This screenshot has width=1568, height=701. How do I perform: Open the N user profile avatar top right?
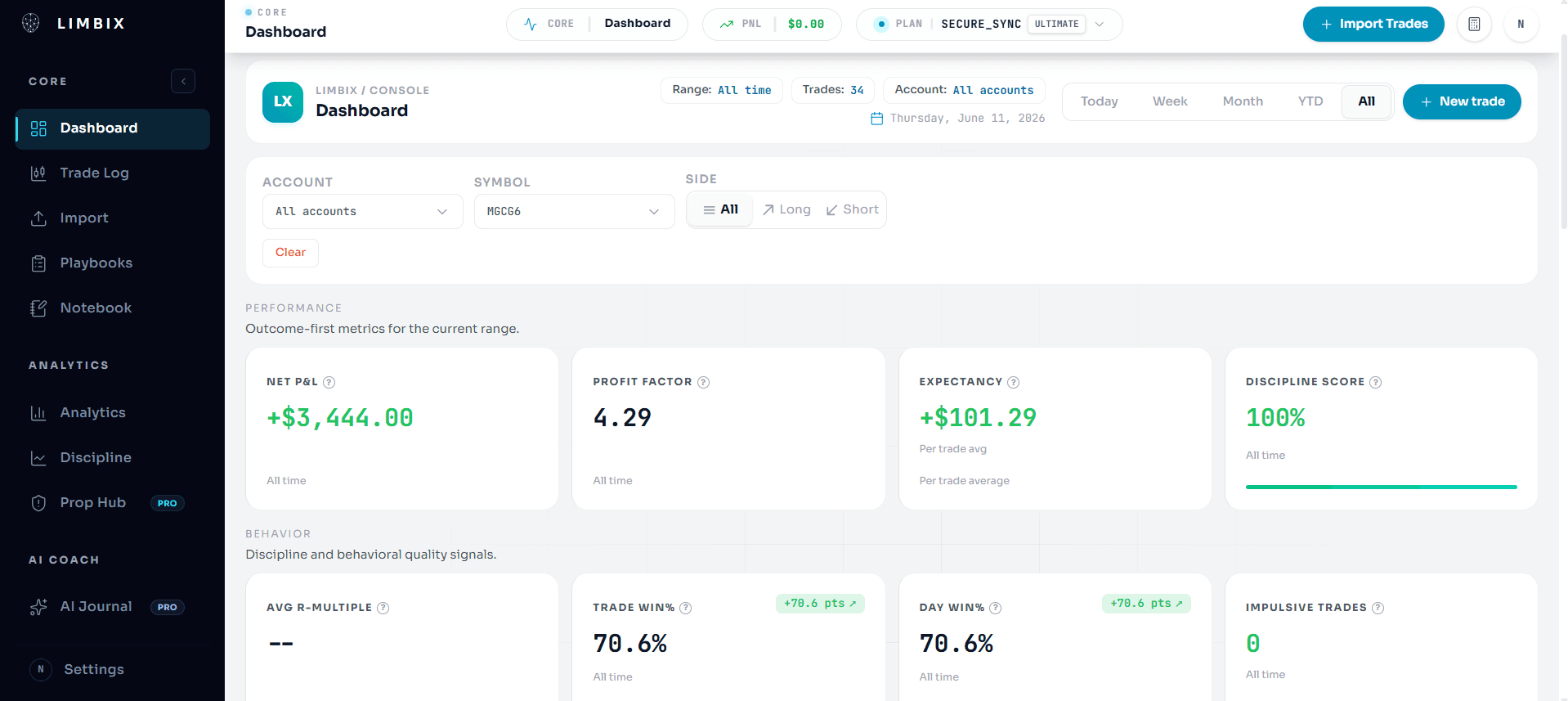pos(1521,24)
